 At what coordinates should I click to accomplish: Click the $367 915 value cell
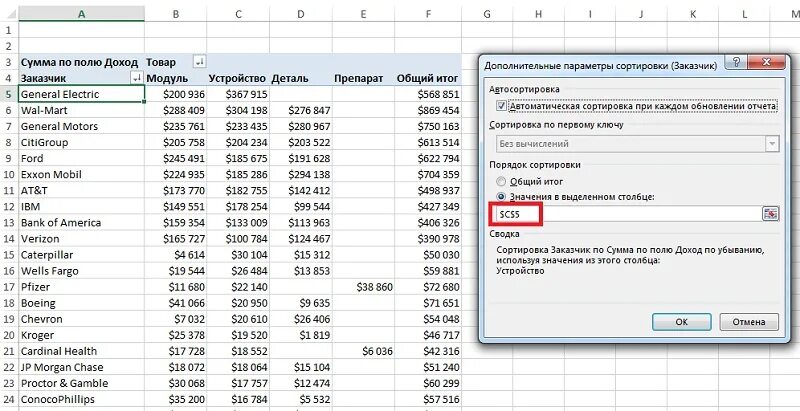pos(238,94)
